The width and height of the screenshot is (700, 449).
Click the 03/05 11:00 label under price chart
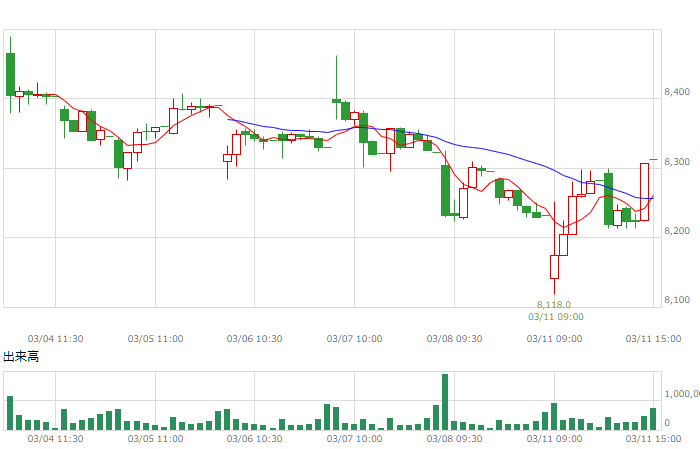click(x=155, y=339)
